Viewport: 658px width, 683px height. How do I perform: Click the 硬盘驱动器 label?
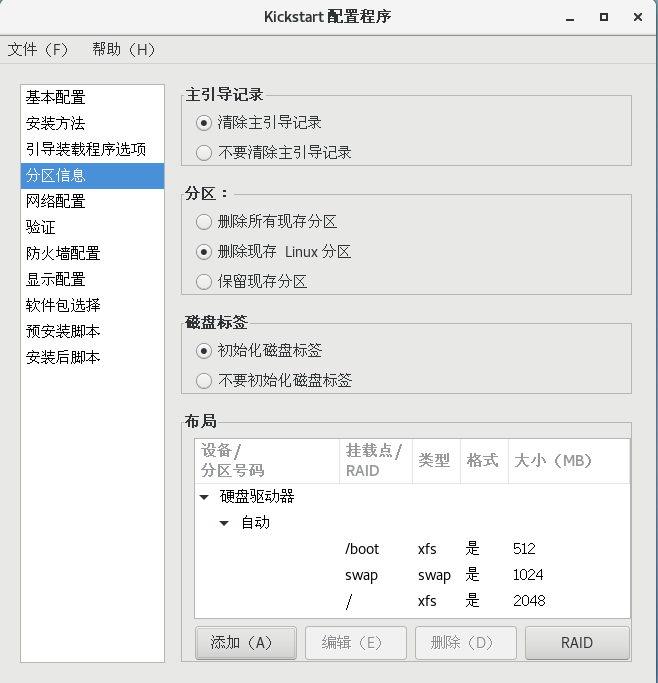(x=257, y=497)
